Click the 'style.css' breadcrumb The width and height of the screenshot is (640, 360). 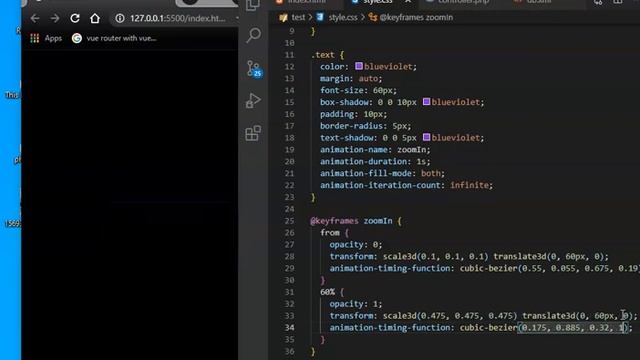coord(343,18)
